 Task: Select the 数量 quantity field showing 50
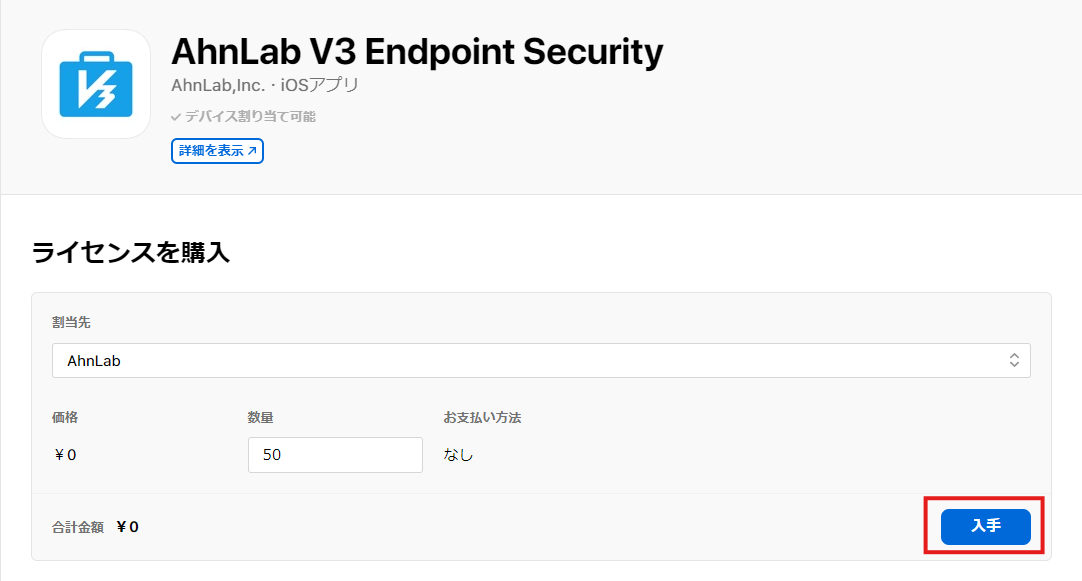(335, 454)
